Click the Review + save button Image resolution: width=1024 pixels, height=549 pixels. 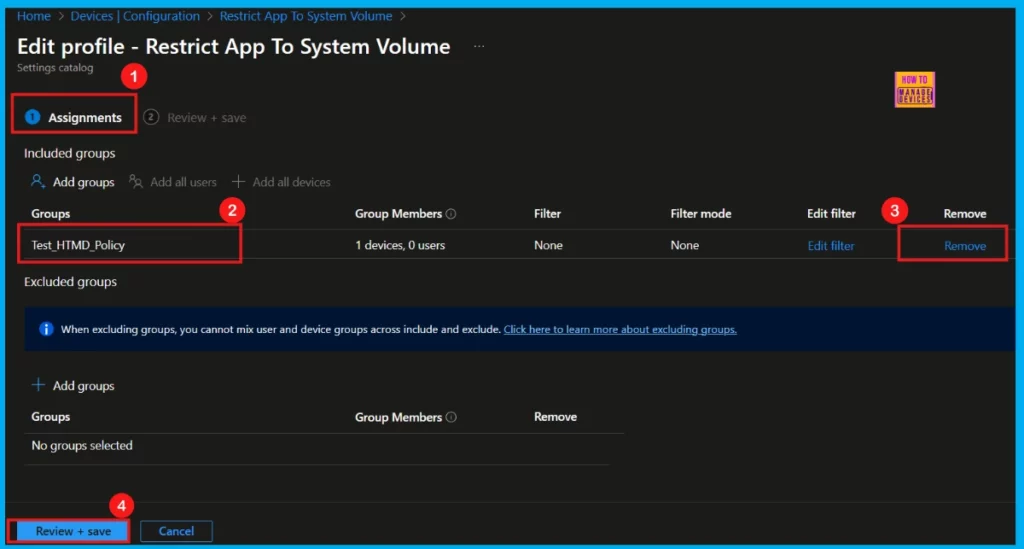[x=73, y=531]
